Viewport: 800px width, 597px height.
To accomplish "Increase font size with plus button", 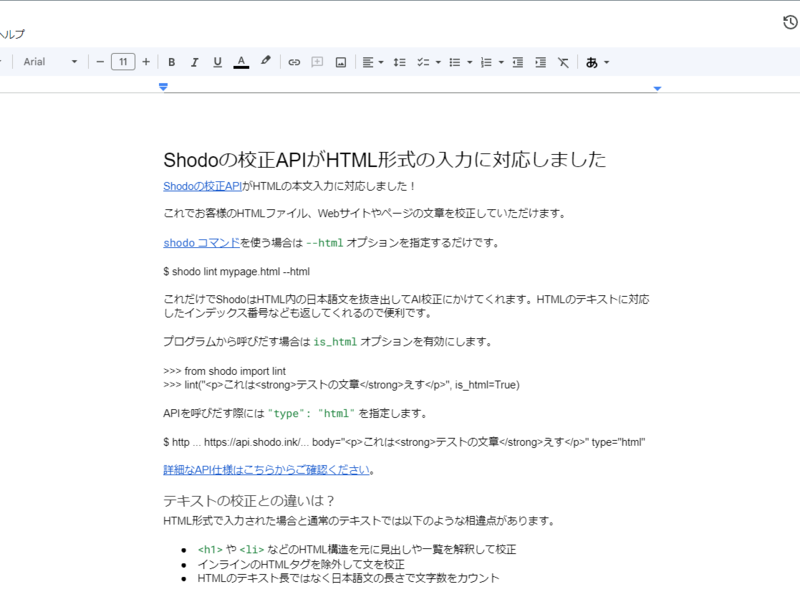I will [x=146, y=62].
